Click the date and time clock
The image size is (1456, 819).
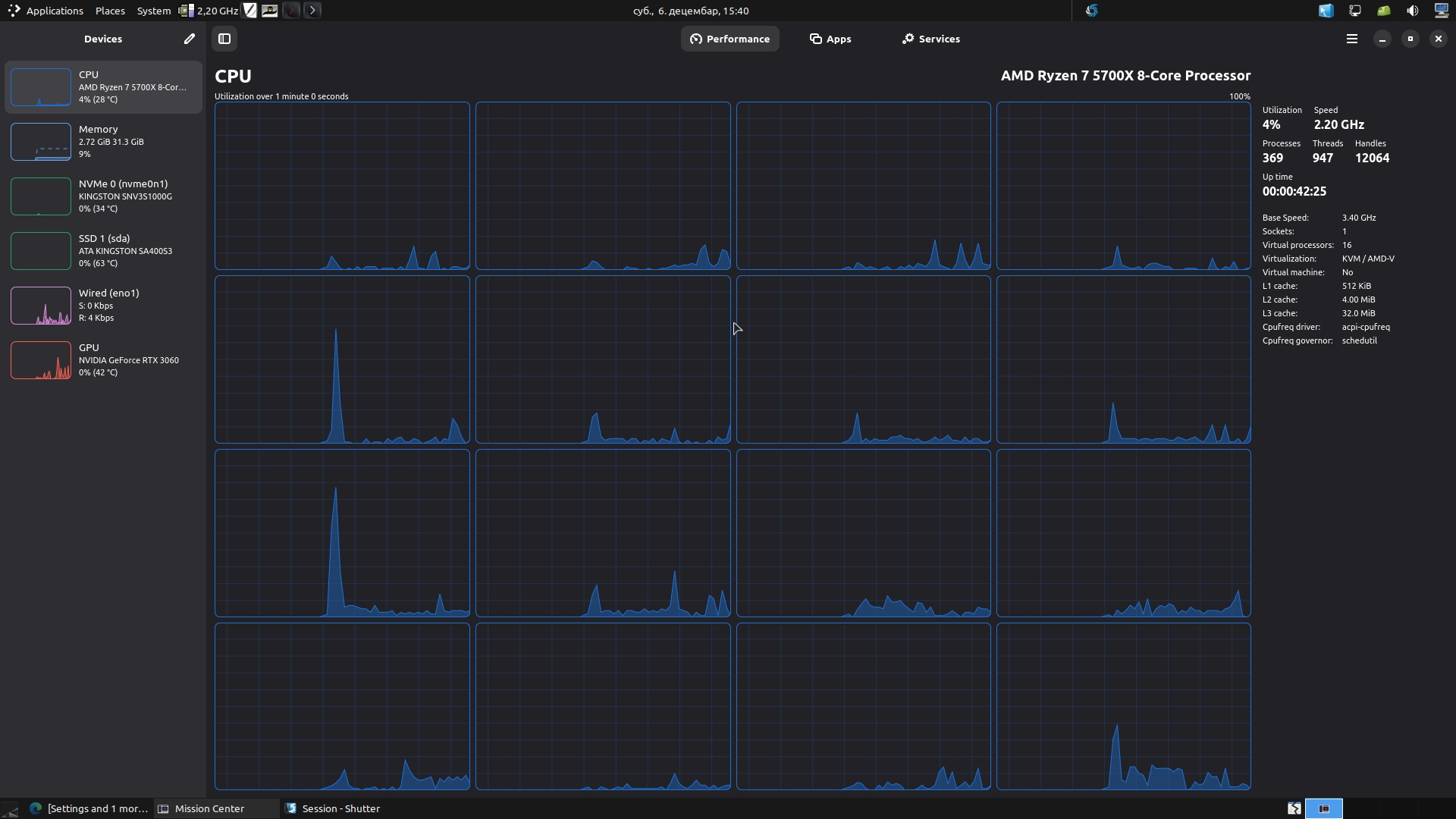691,11
